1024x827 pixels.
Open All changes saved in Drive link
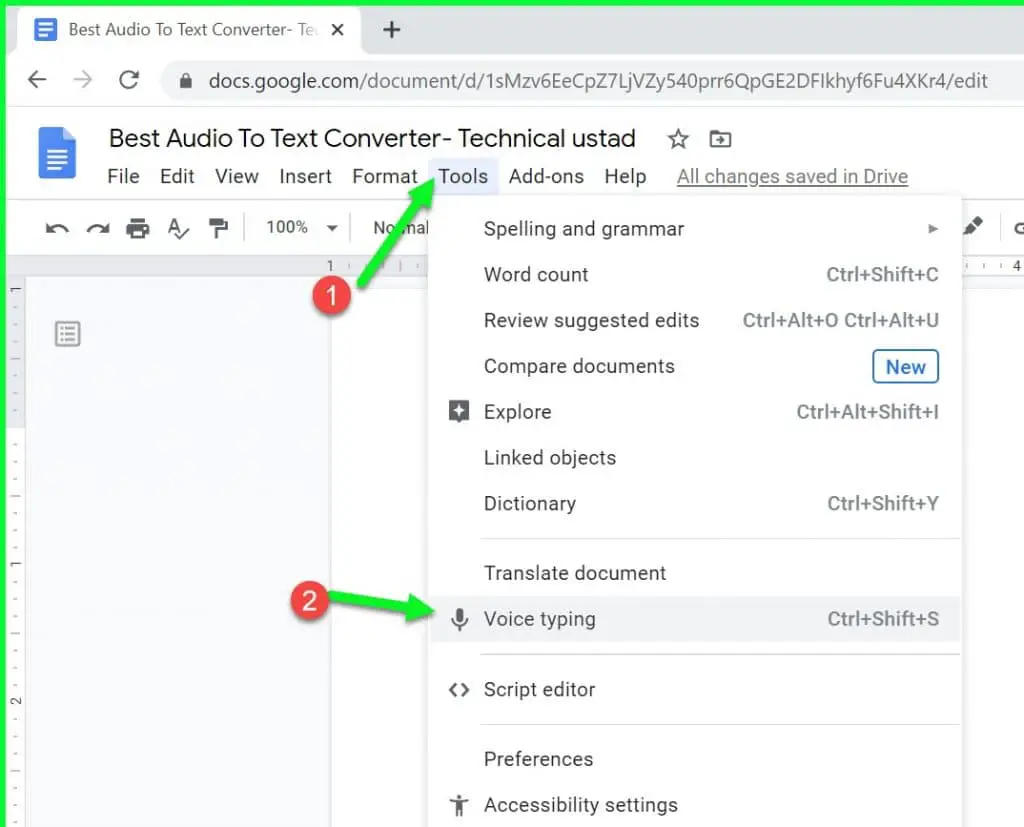[791, 176]
